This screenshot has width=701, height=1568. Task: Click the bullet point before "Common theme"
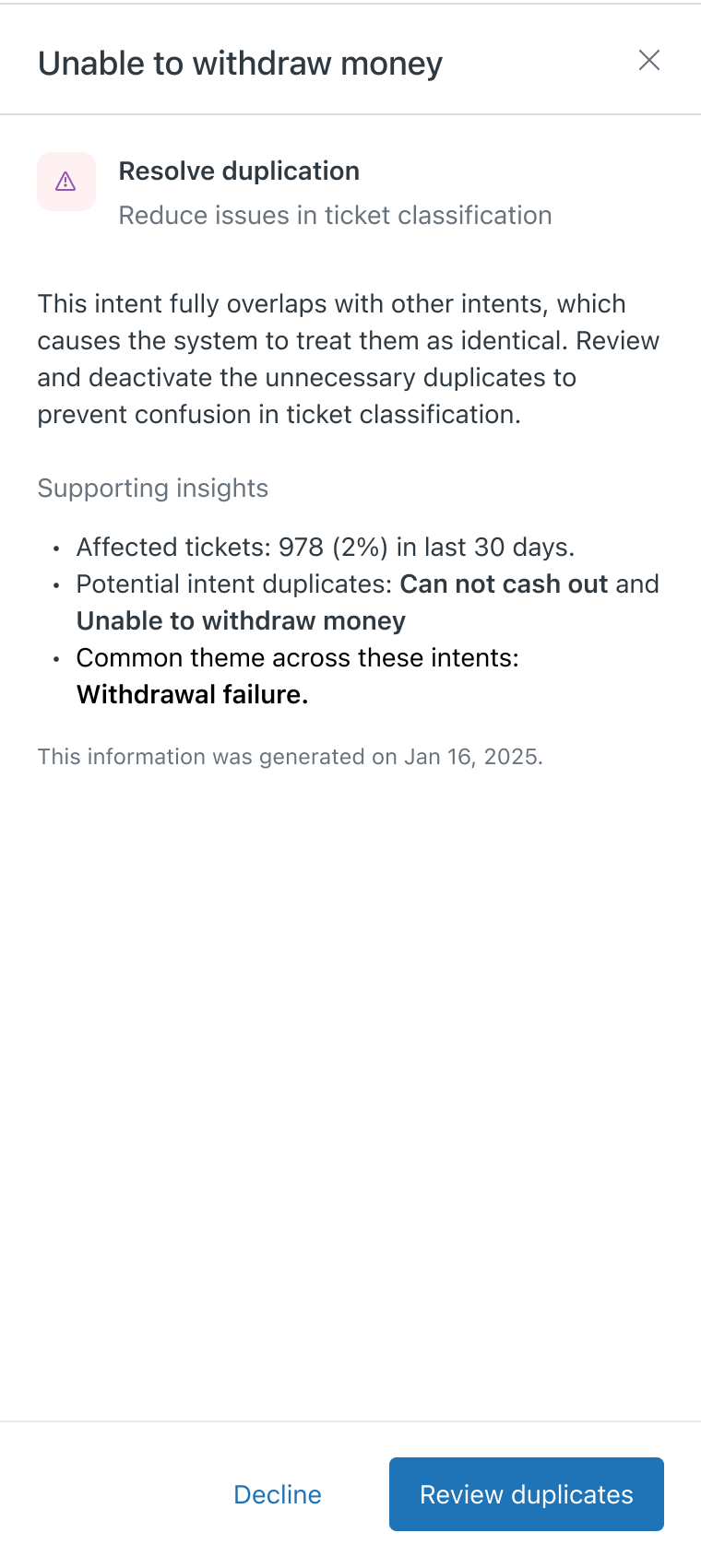[x=56, y=659]
